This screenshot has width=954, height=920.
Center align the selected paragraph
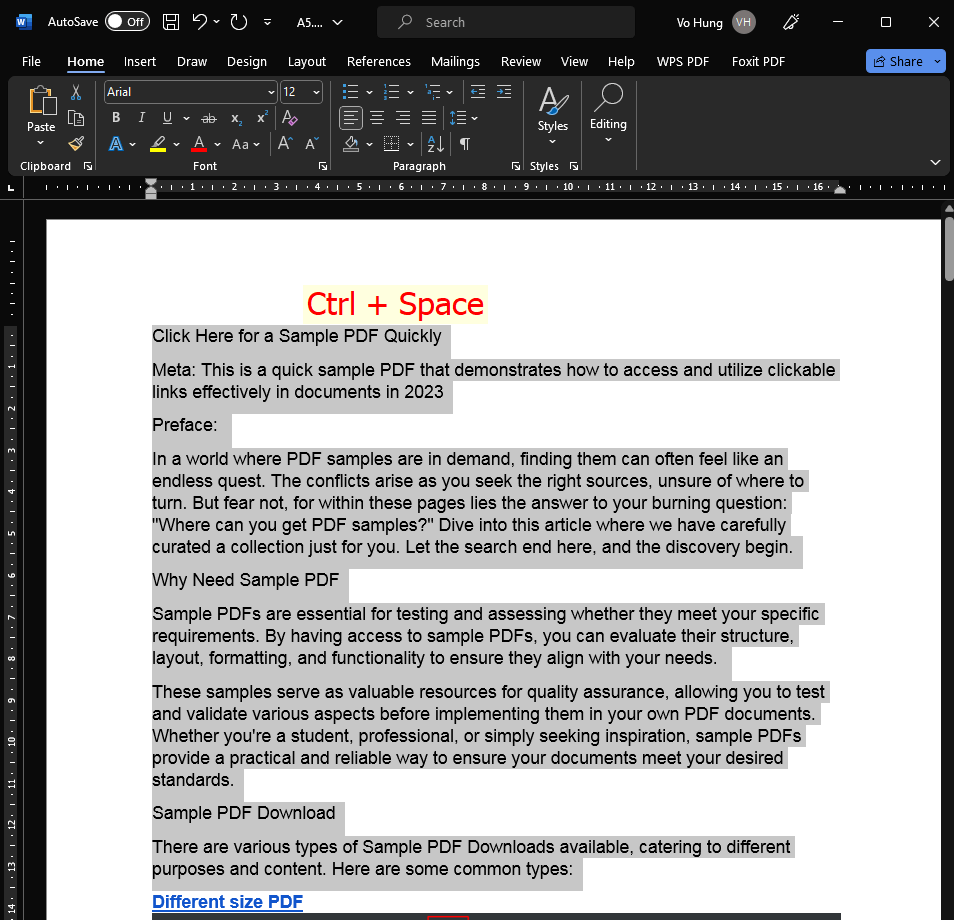click(x=377, y=118)
